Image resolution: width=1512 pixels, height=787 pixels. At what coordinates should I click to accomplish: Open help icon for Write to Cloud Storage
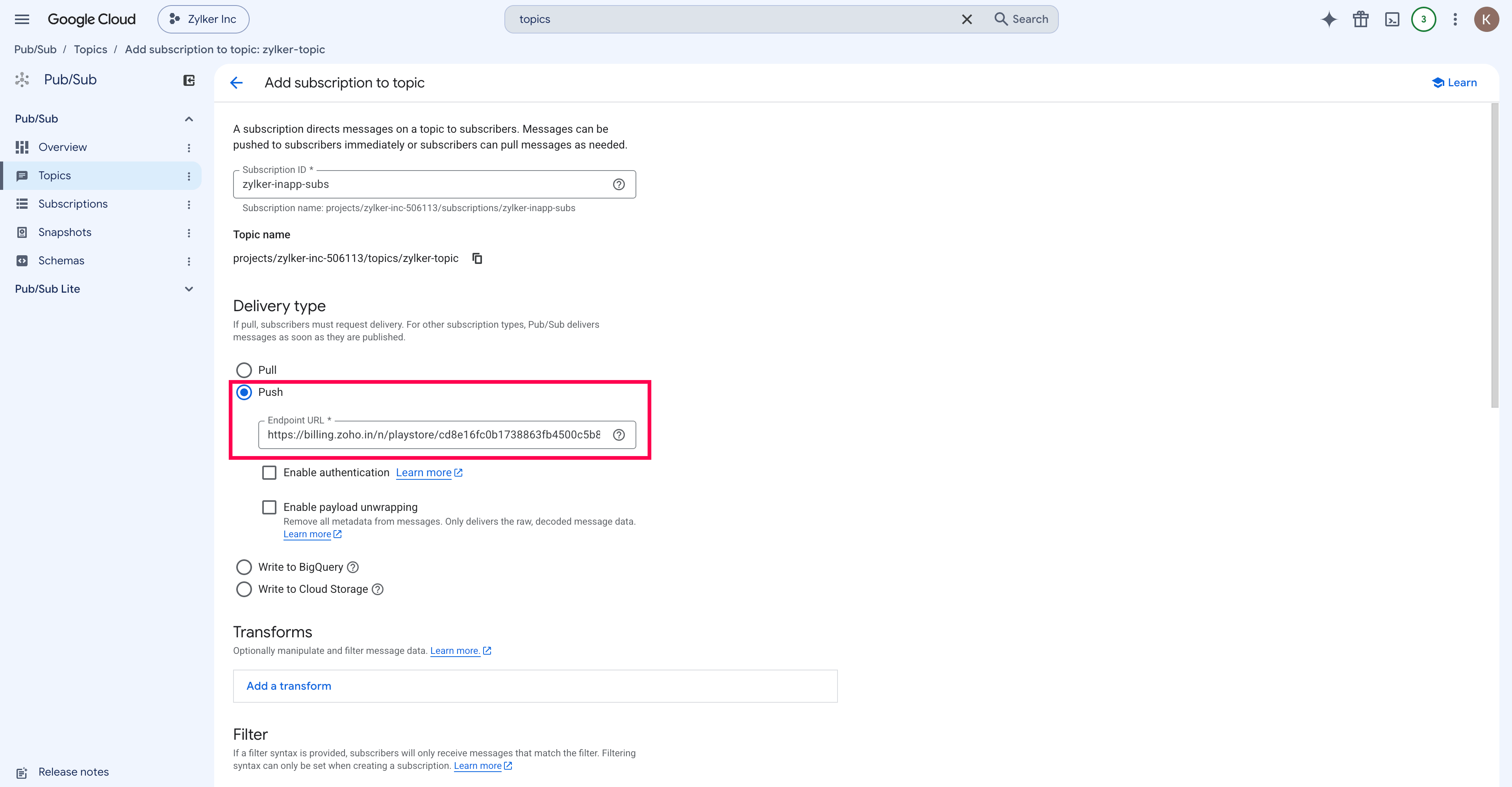pos(378,589)
